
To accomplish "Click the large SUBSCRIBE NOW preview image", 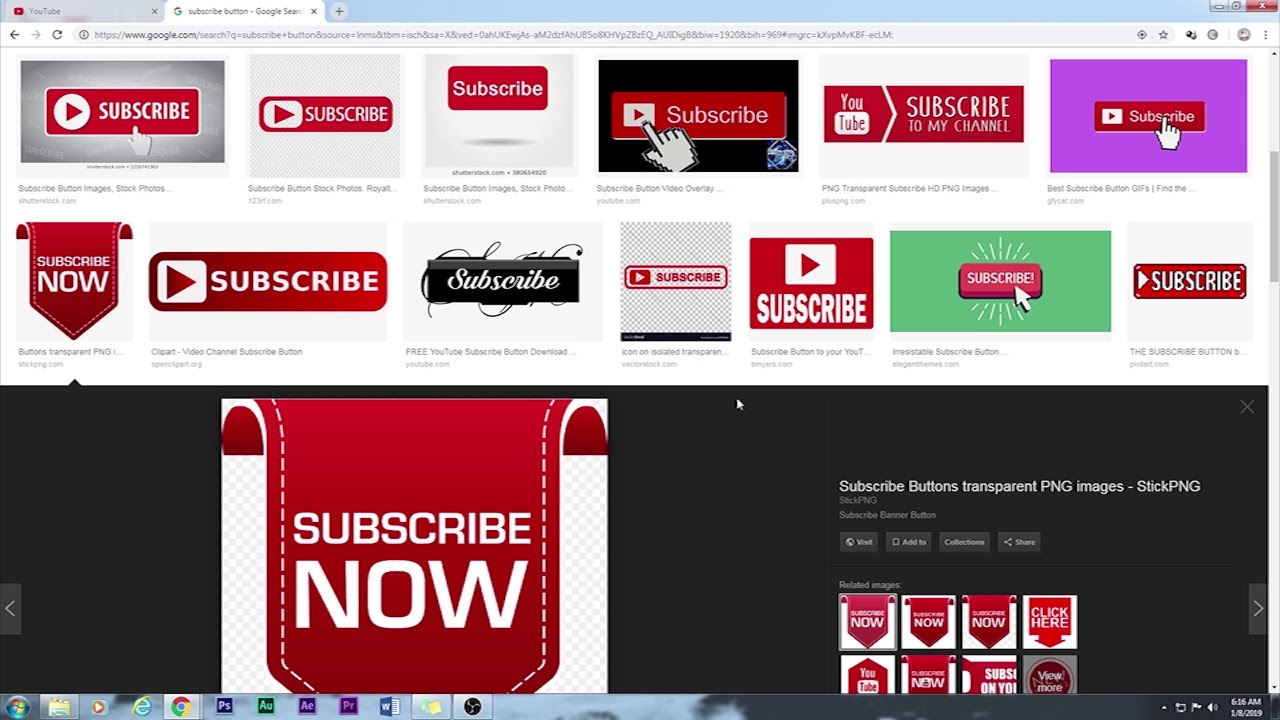I will click(x=413, y=546).
